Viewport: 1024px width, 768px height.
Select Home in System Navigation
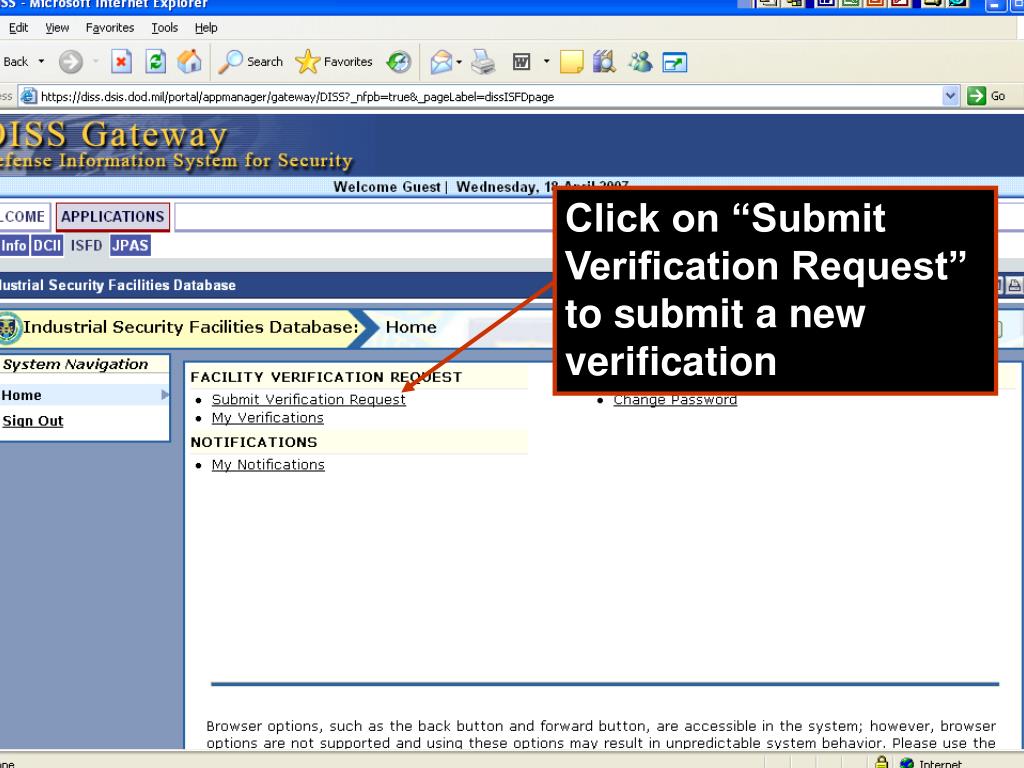[22, 395]
